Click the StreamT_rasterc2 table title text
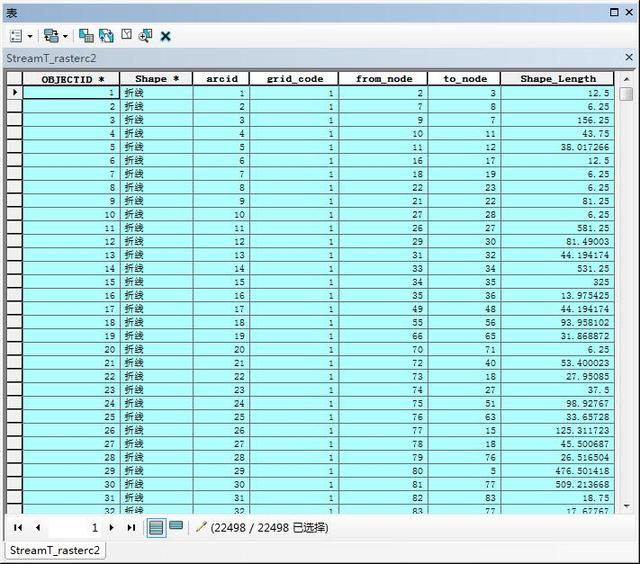The width and height of the screenshot is (640, 564). click(51, 58)
